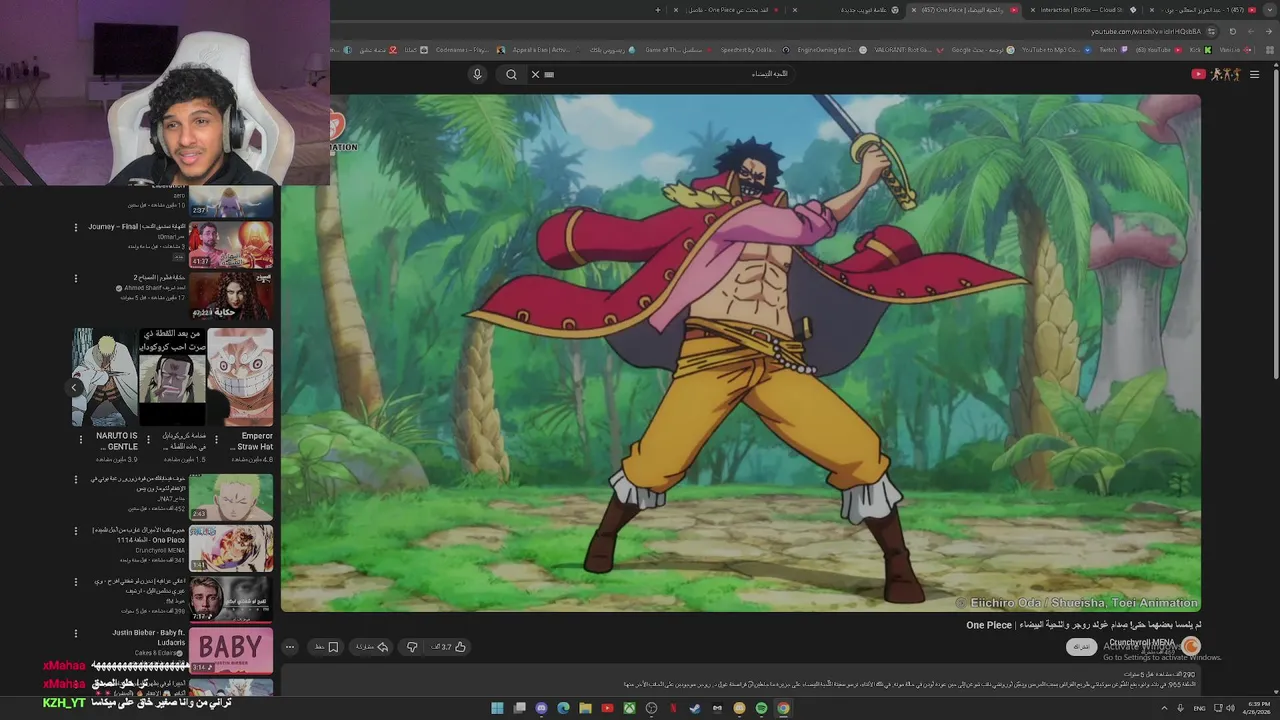Open Netflix from the taskbar

[673, 708]
